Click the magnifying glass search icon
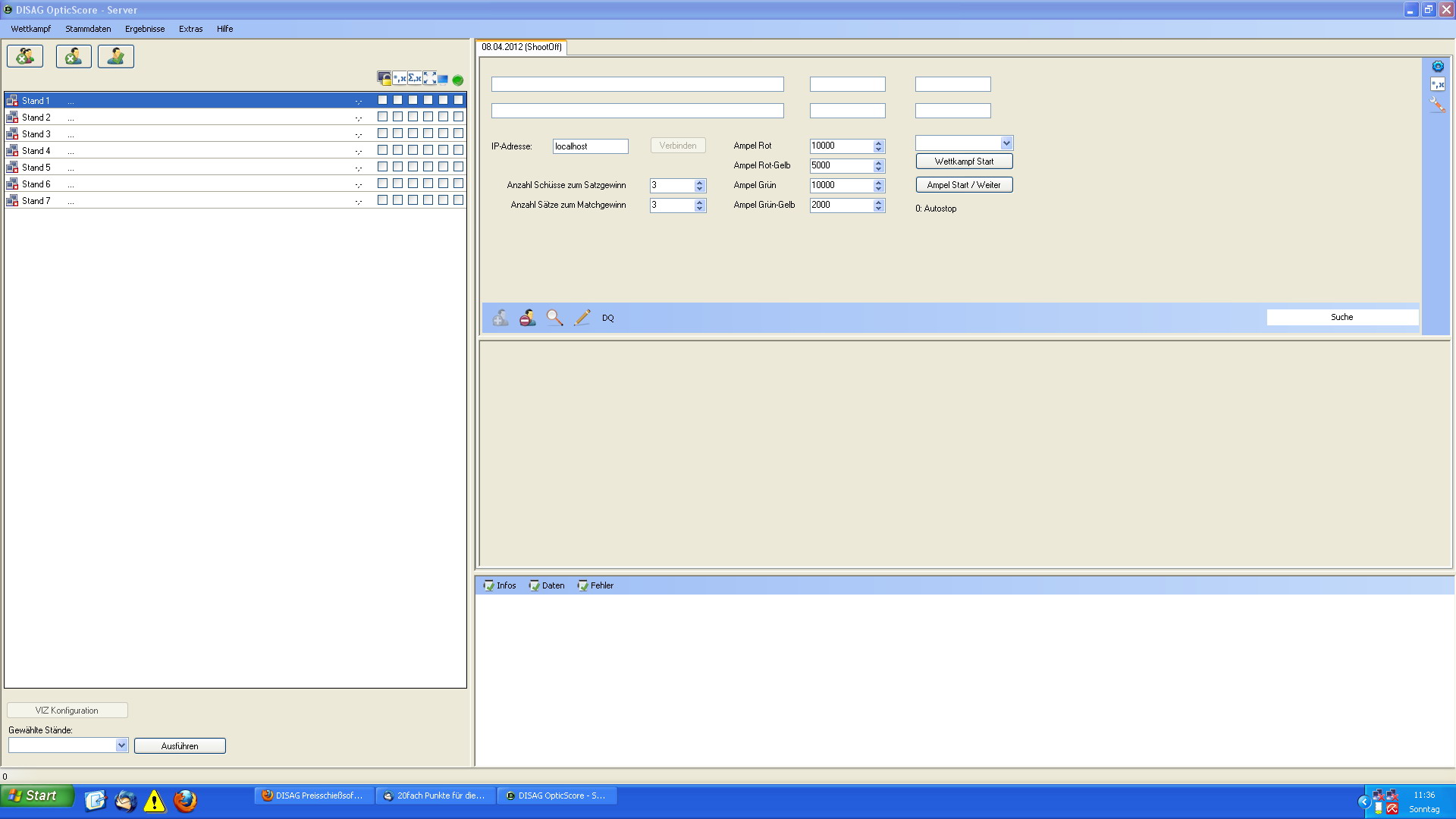The width and height of the screenshot is (1456, 819). (554, 318)
